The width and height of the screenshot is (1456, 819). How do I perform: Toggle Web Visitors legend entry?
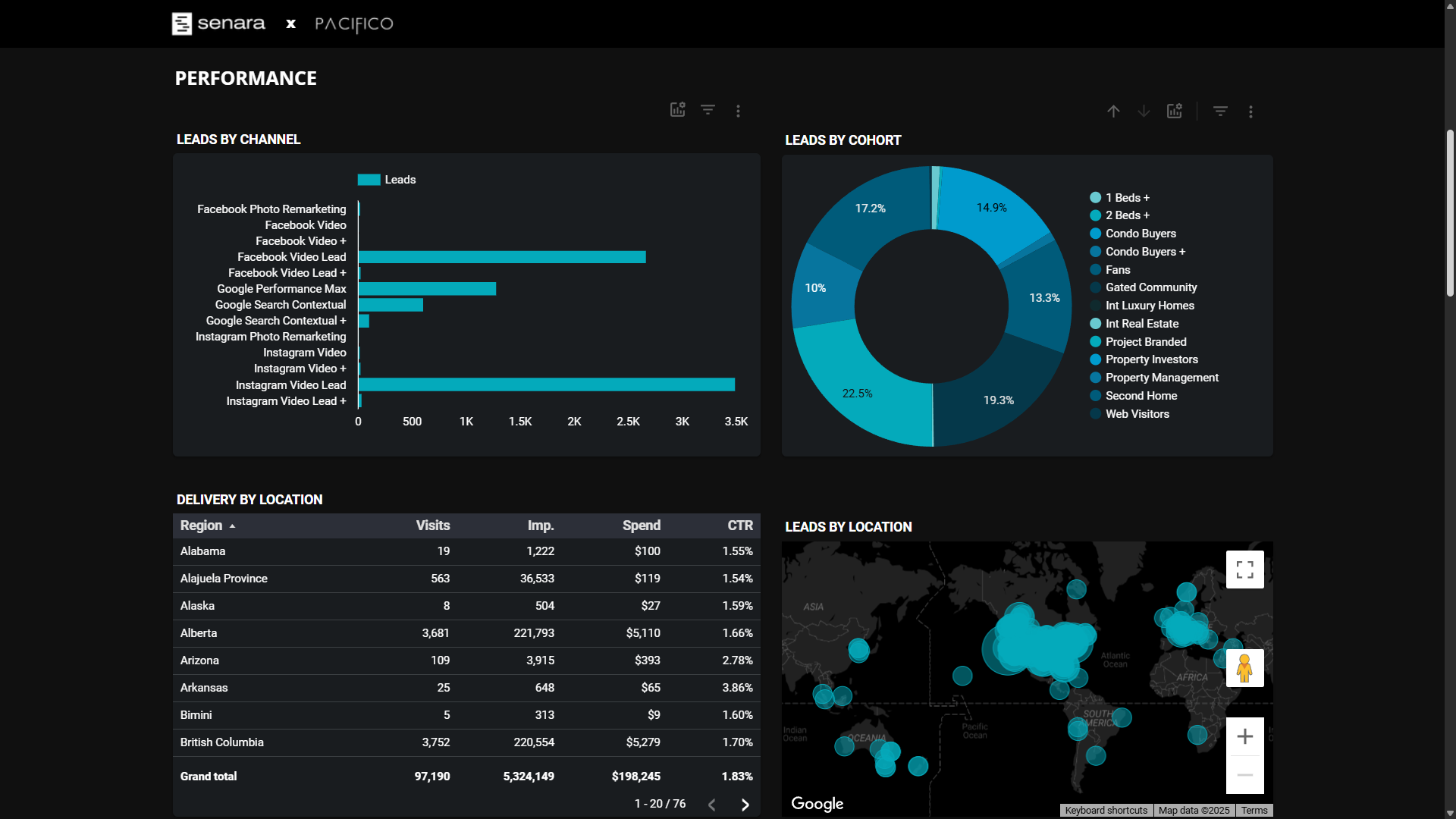[x=1137, y=414]
